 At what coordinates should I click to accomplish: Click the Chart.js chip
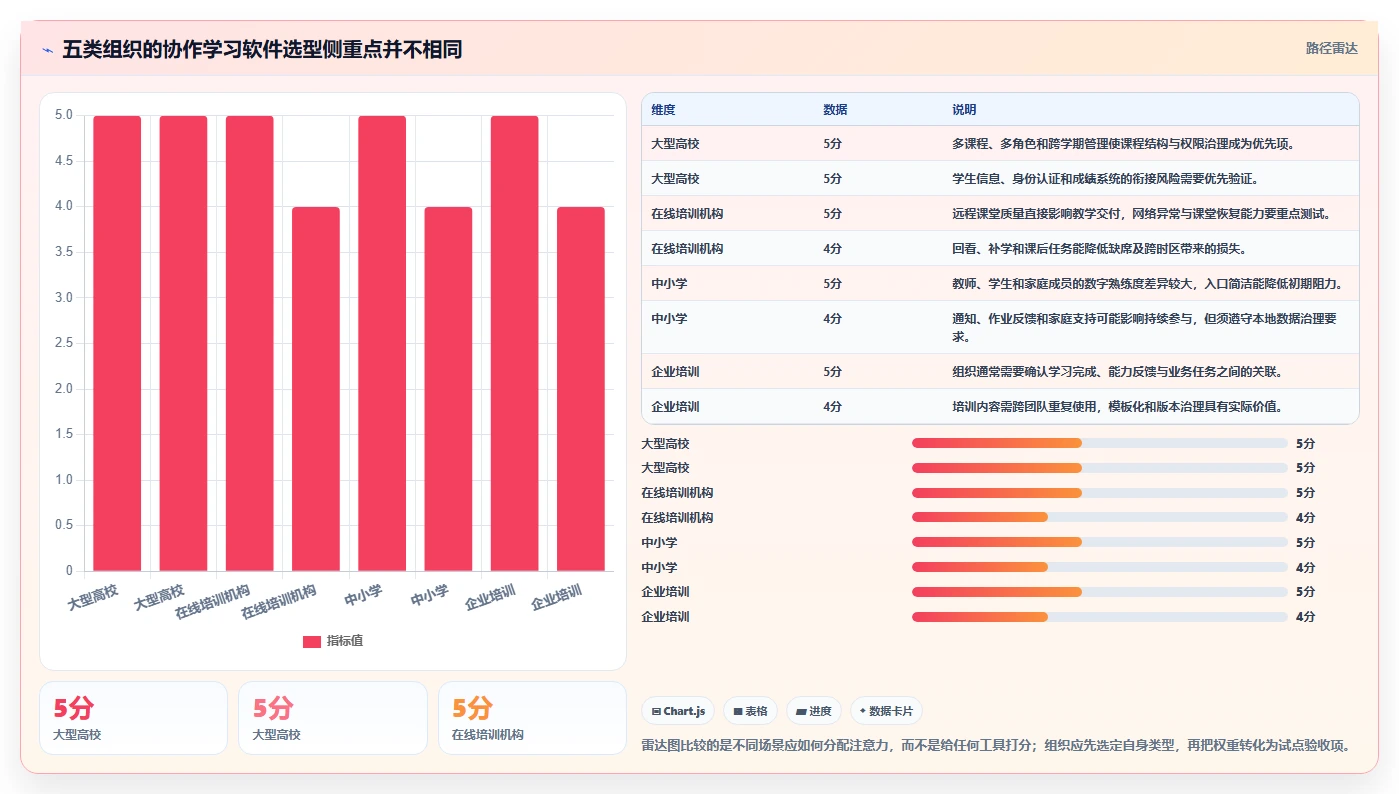click(678, 711)
